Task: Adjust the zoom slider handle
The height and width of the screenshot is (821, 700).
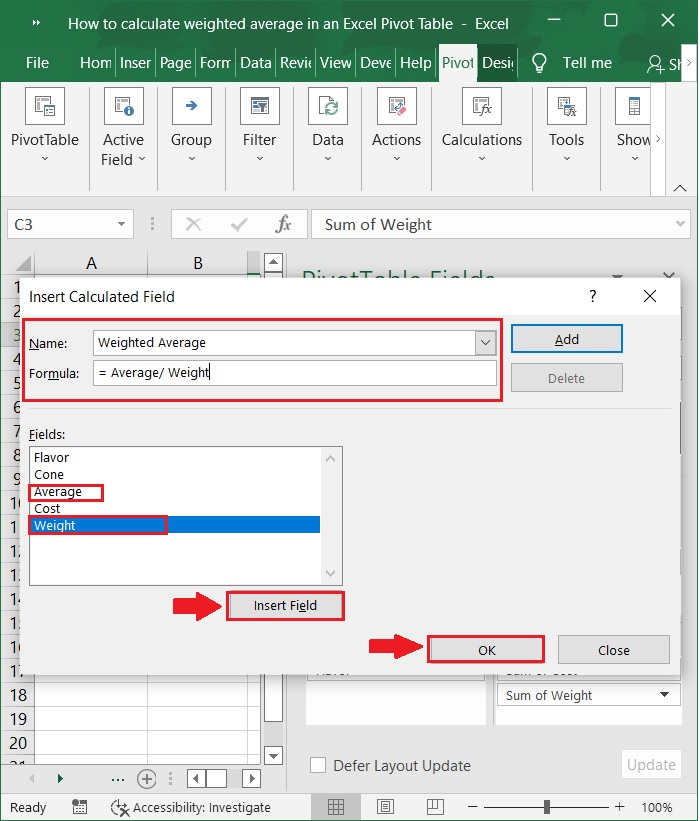Action: point(547,807)
